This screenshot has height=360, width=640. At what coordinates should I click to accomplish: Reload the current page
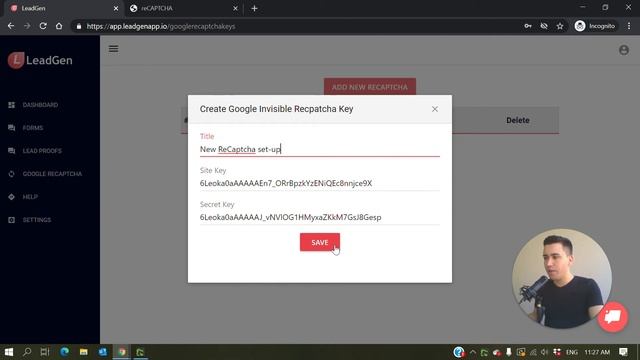[x=43, y=26]
